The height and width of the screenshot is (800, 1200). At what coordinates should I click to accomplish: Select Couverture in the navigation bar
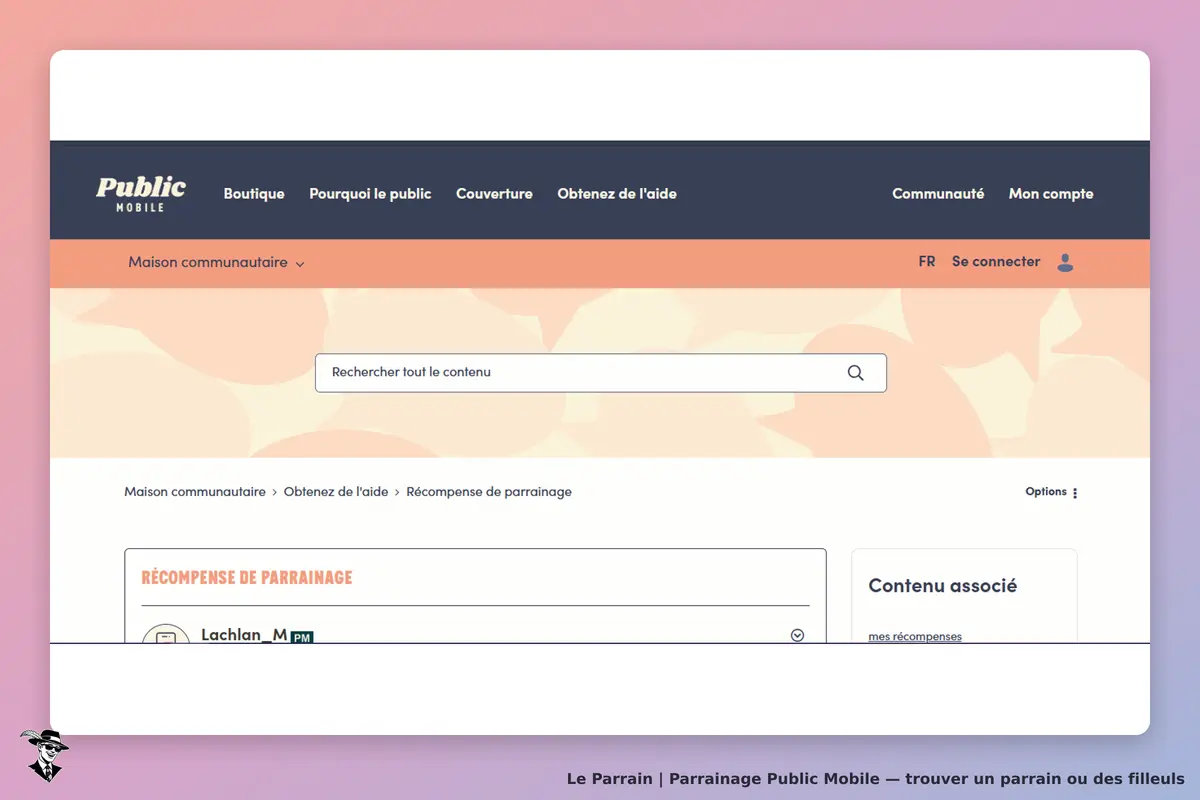coord(494,194)
